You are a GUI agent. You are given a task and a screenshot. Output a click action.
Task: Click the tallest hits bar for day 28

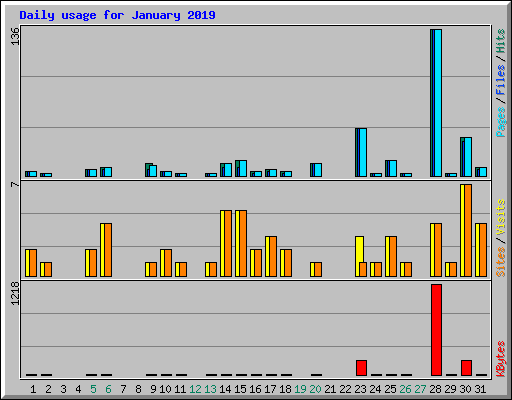436,103
